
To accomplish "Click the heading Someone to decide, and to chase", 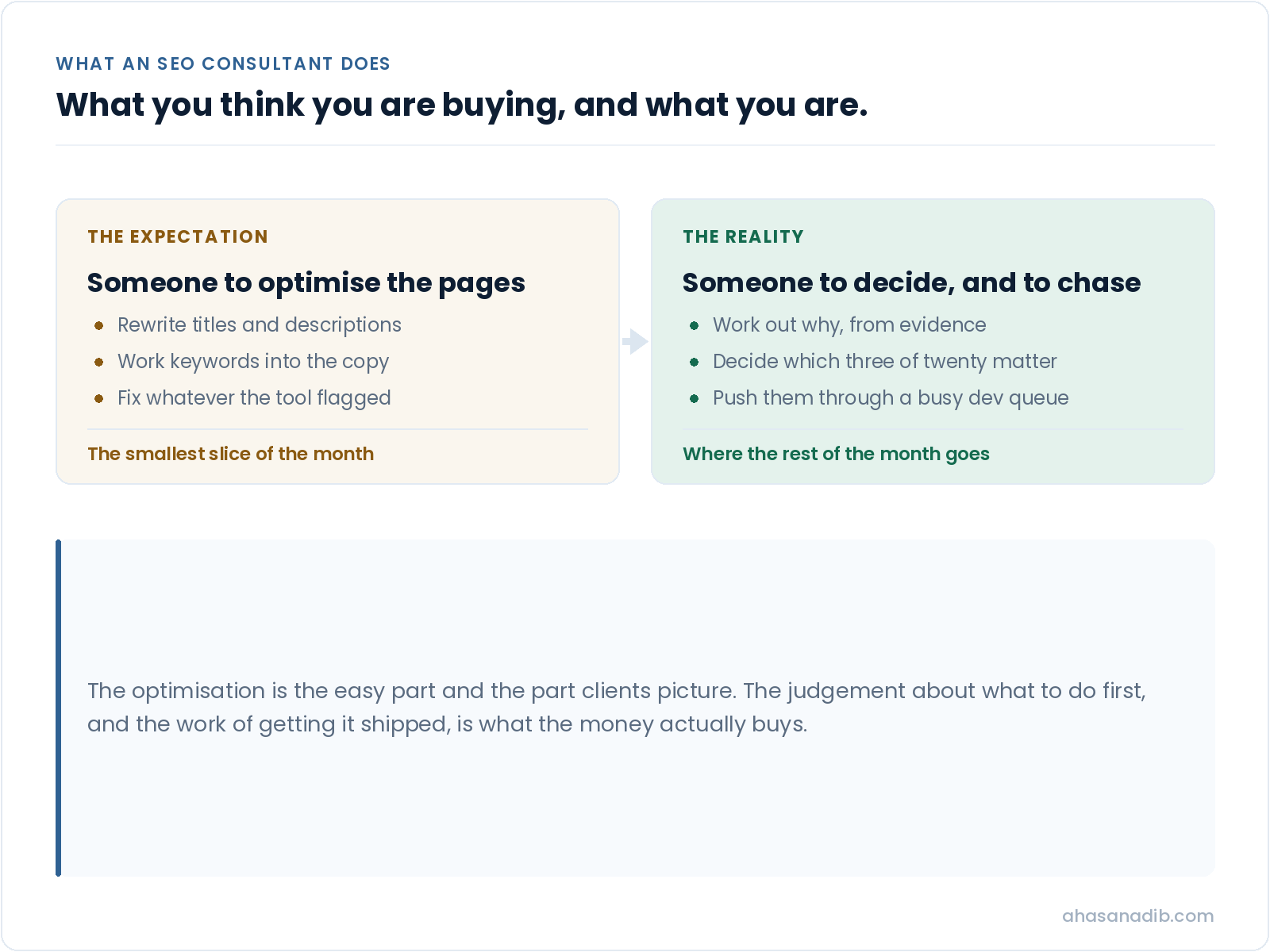I will (x=911, y=283).
